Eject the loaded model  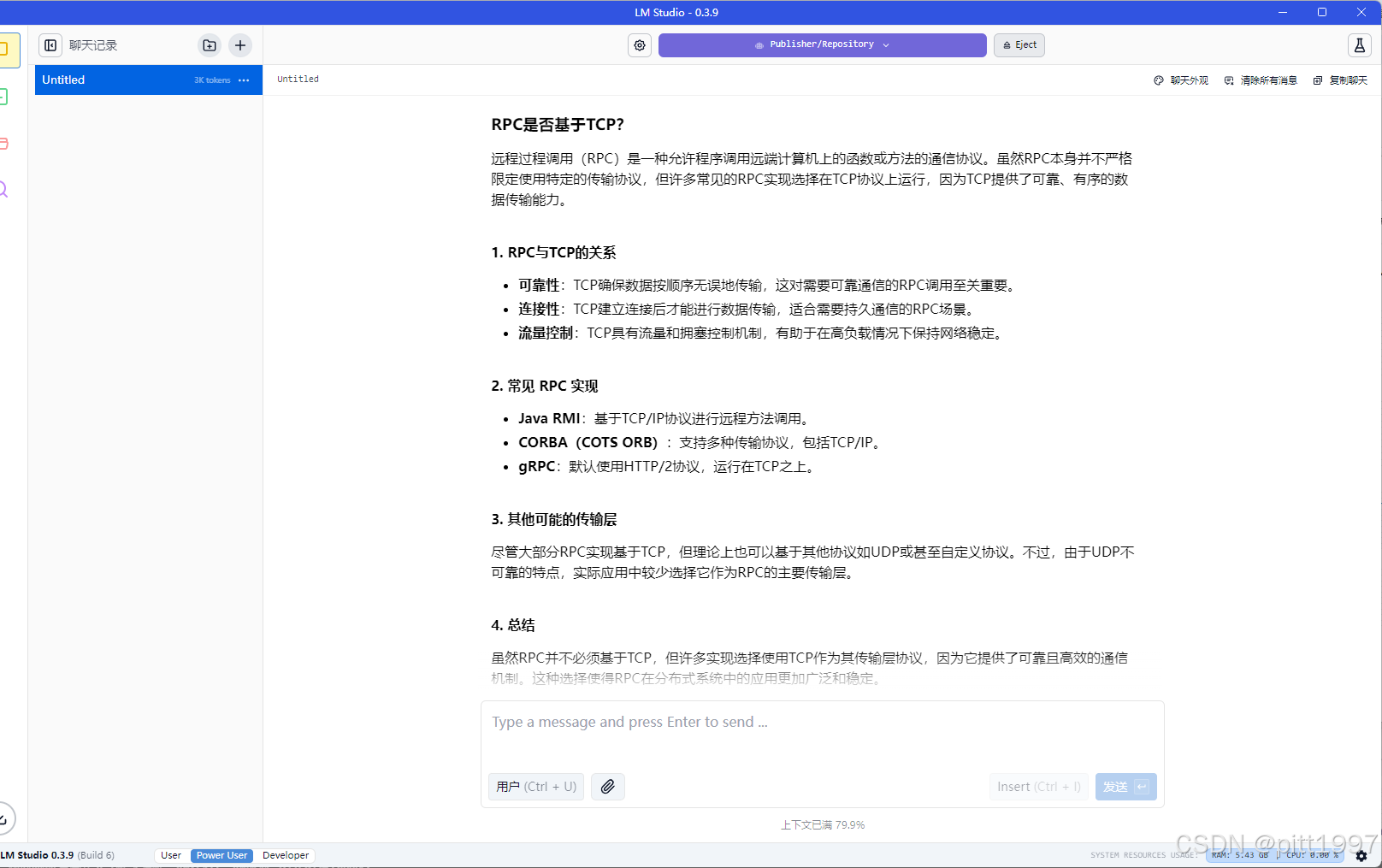point(1019,45)
